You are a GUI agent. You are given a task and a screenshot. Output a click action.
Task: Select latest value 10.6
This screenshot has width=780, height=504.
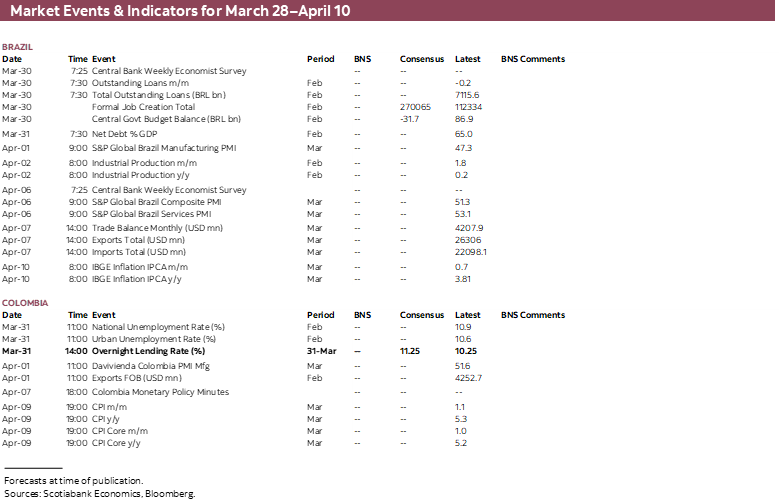tap(463, 339)
